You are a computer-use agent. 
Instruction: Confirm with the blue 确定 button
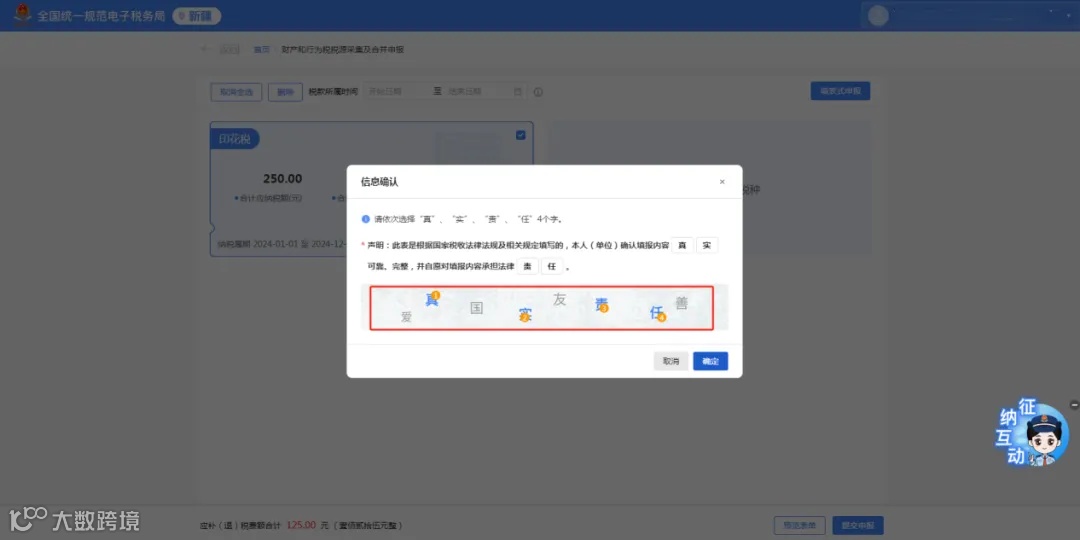pos(710,361)
